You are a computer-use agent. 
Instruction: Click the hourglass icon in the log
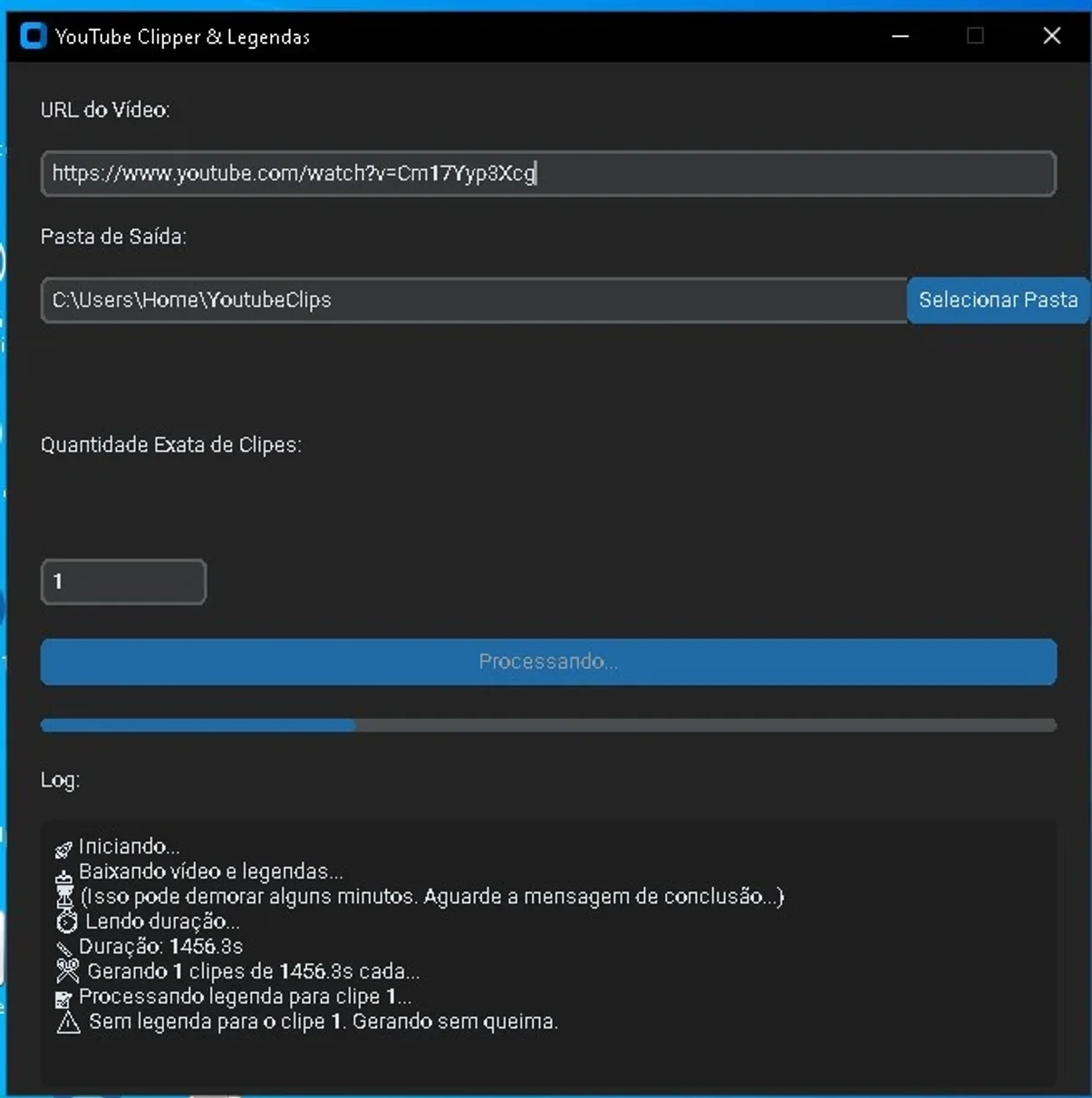tap(64, 897)
